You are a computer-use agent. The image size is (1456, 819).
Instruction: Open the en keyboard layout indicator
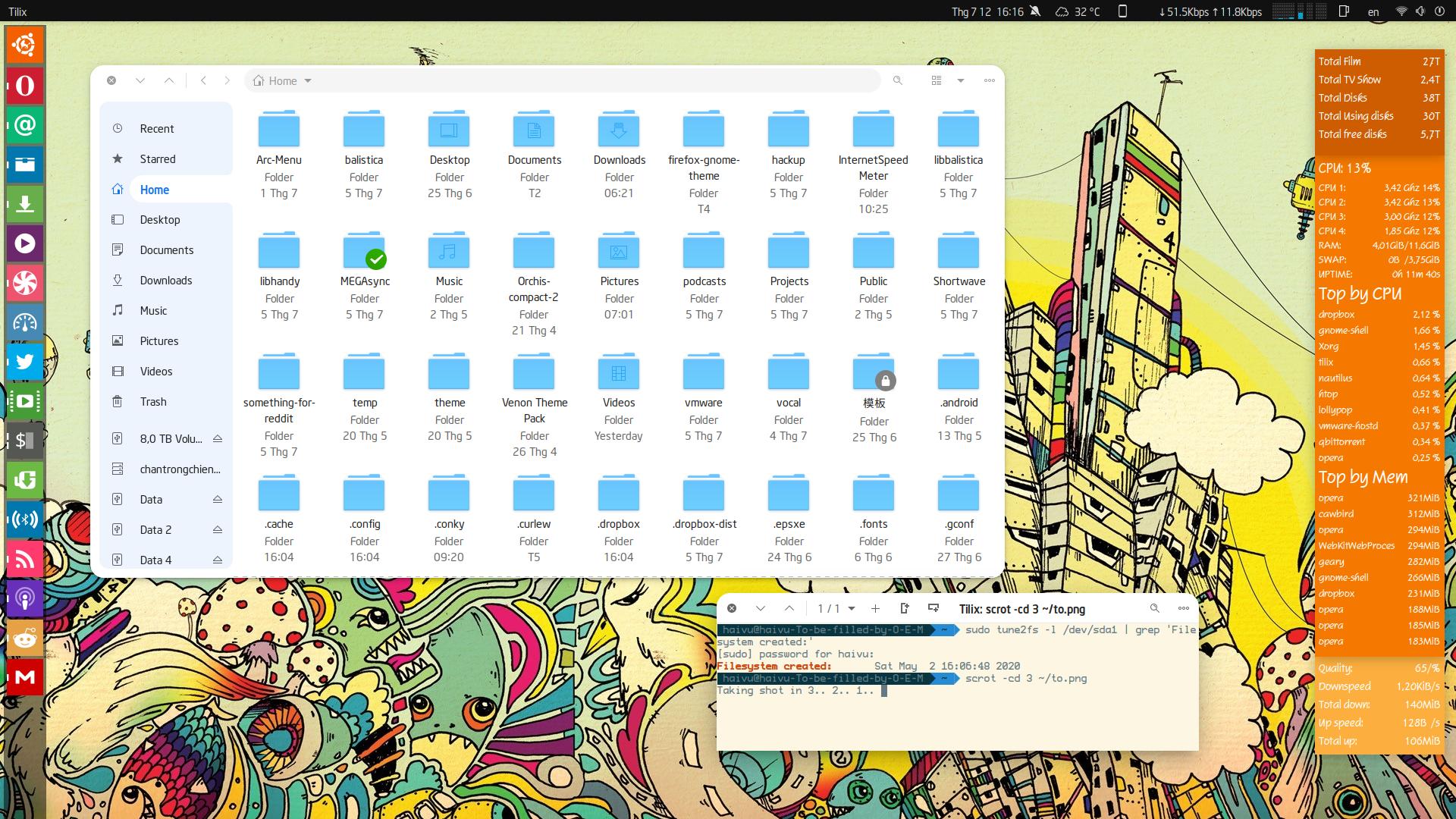point(1373,11)
